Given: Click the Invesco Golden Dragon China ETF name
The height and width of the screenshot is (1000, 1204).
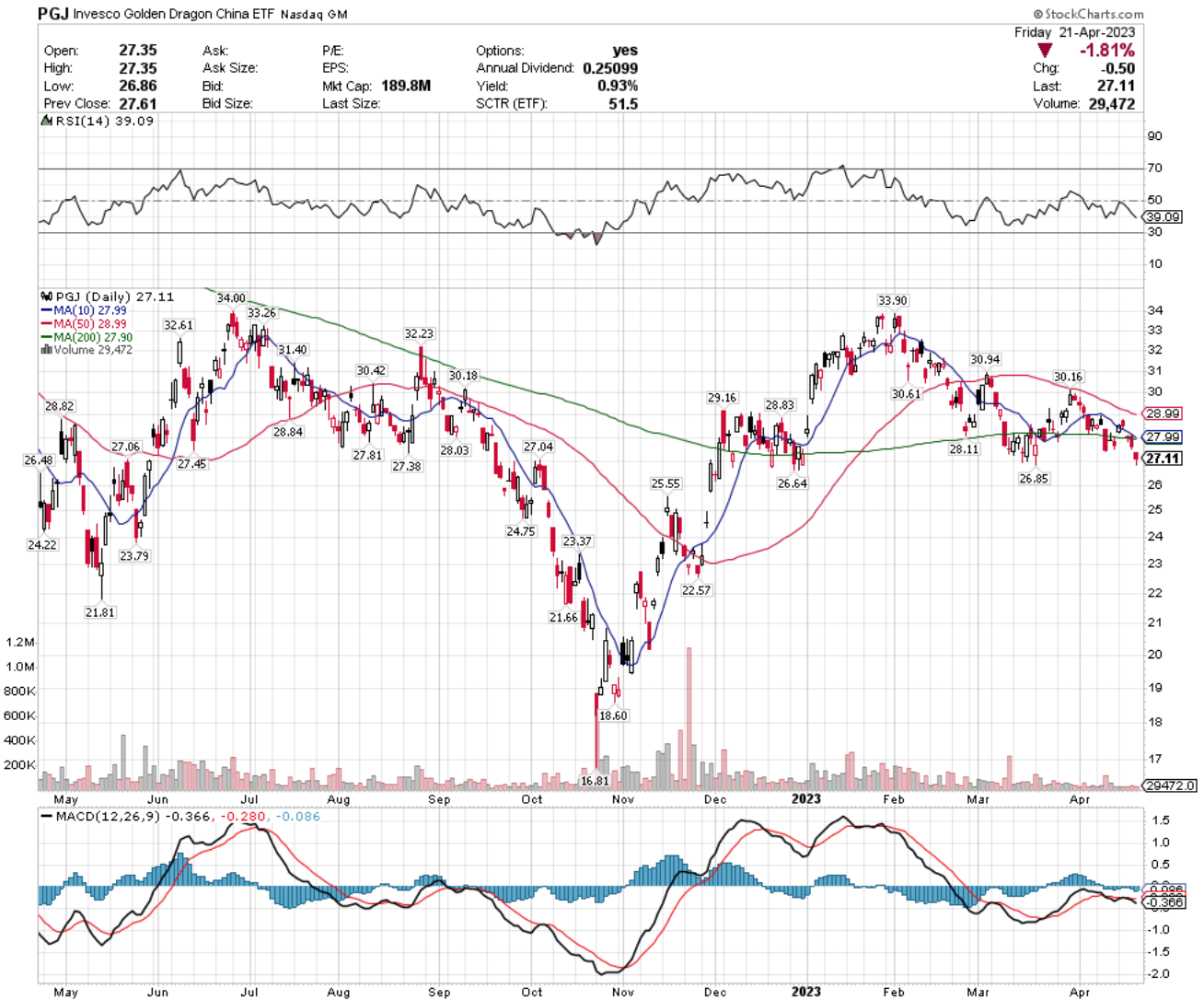Looking at the screenshot, I should point(174,15).
